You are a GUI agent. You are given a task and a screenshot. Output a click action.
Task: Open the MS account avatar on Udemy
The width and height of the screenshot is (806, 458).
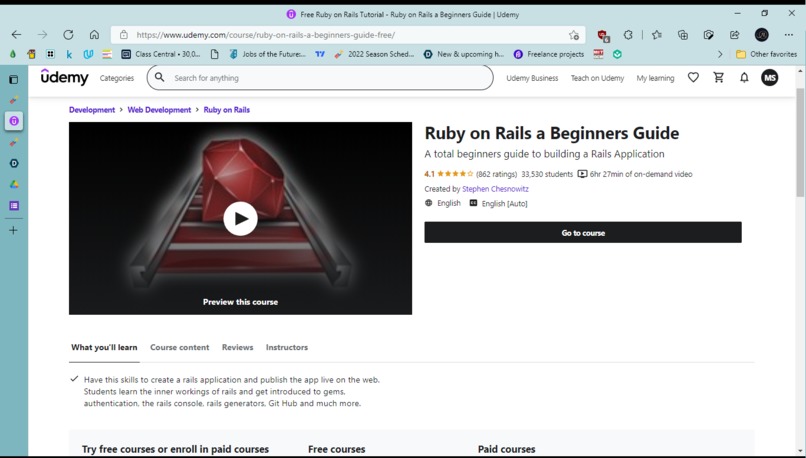click(x=770, y=78)
